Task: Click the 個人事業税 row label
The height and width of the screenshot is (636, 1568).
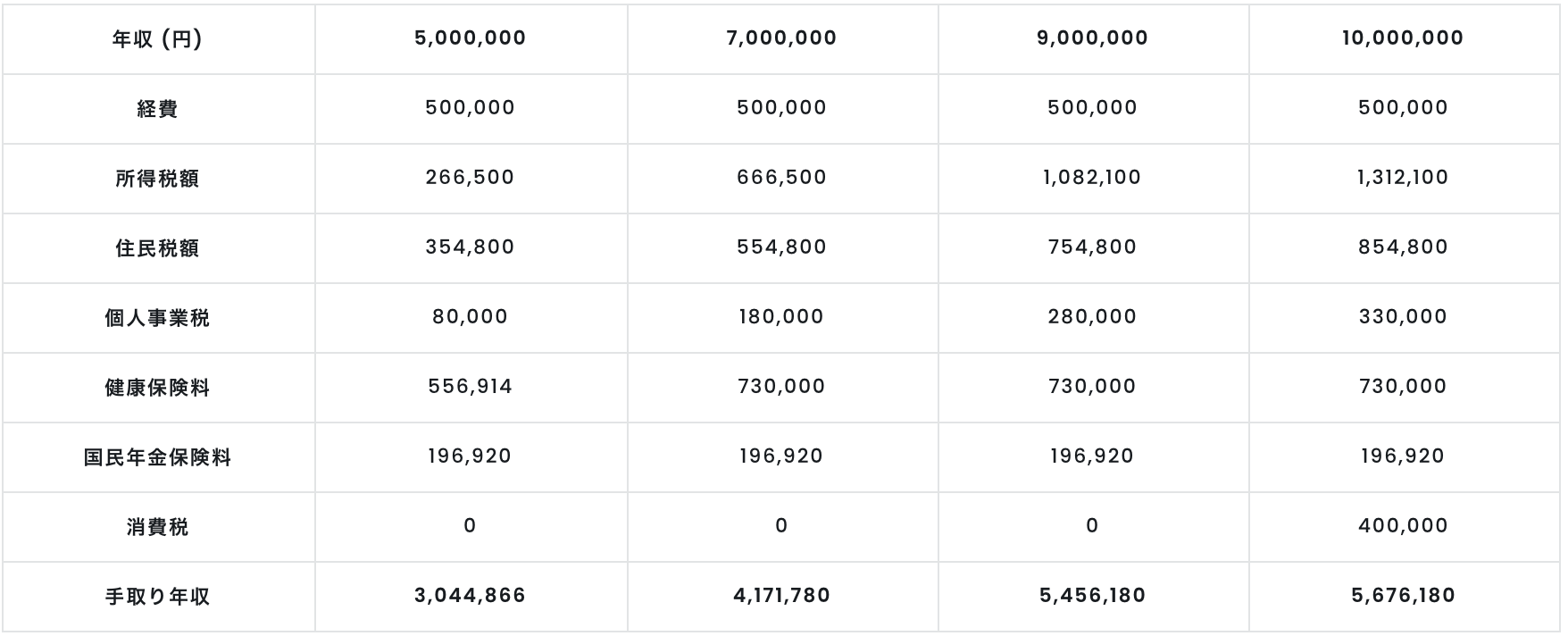Action: (157, 318)
